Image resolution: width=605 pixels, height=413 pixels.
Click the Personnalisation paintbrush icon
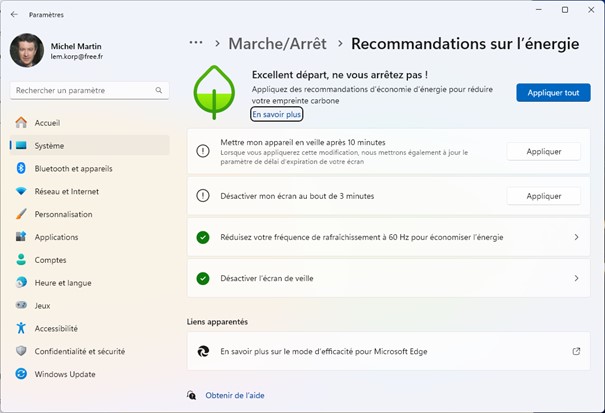tap(20, 214)
